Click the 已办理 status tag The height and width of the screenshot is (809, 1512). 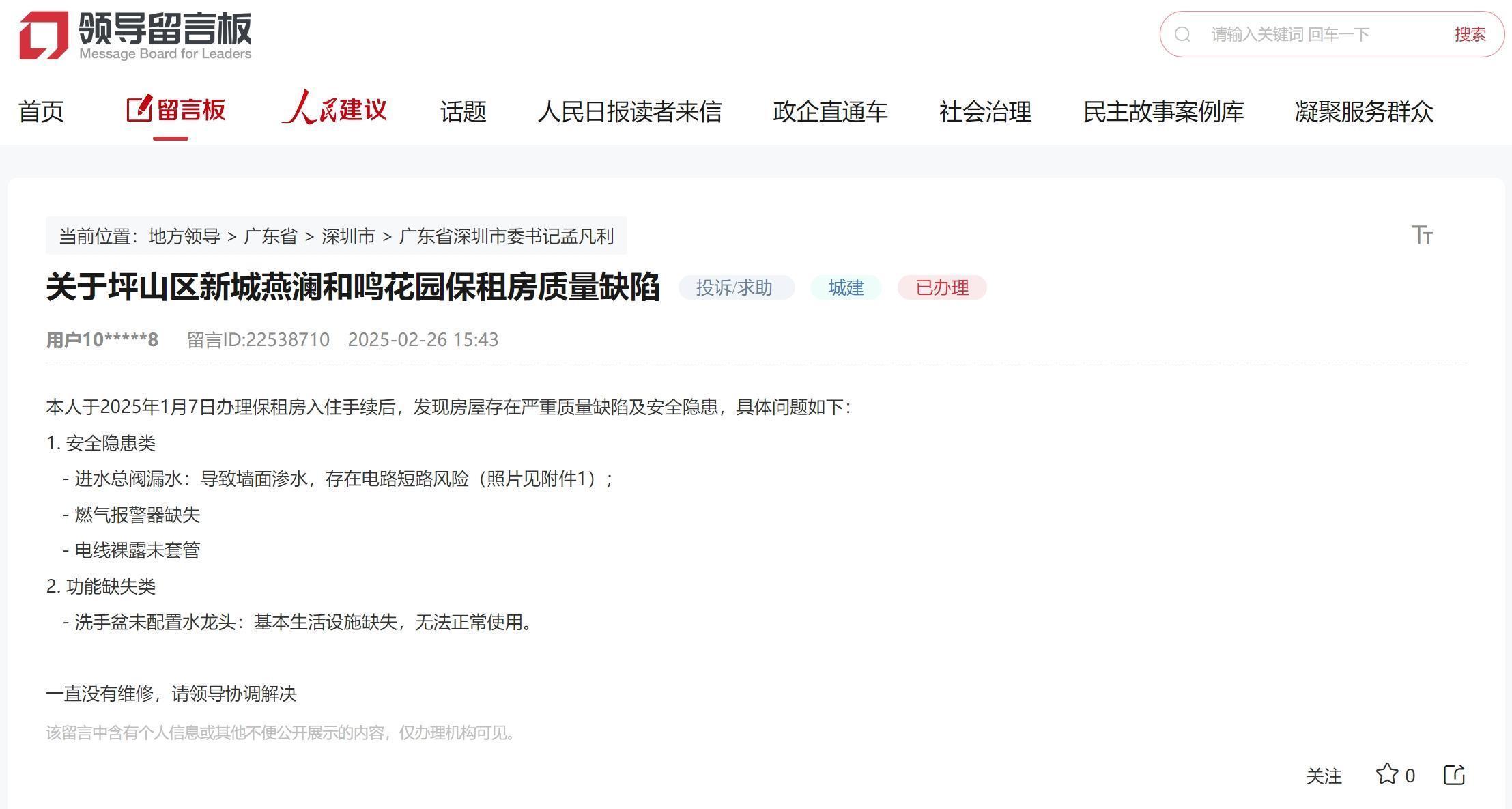point(942,287)
